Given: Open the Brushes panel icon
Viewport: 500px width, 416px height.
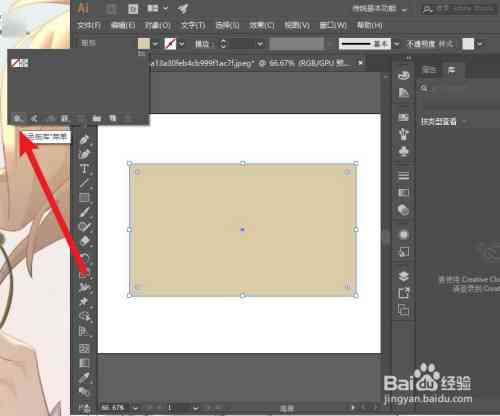Looking at the screenshot, I should tap(404, 134).
